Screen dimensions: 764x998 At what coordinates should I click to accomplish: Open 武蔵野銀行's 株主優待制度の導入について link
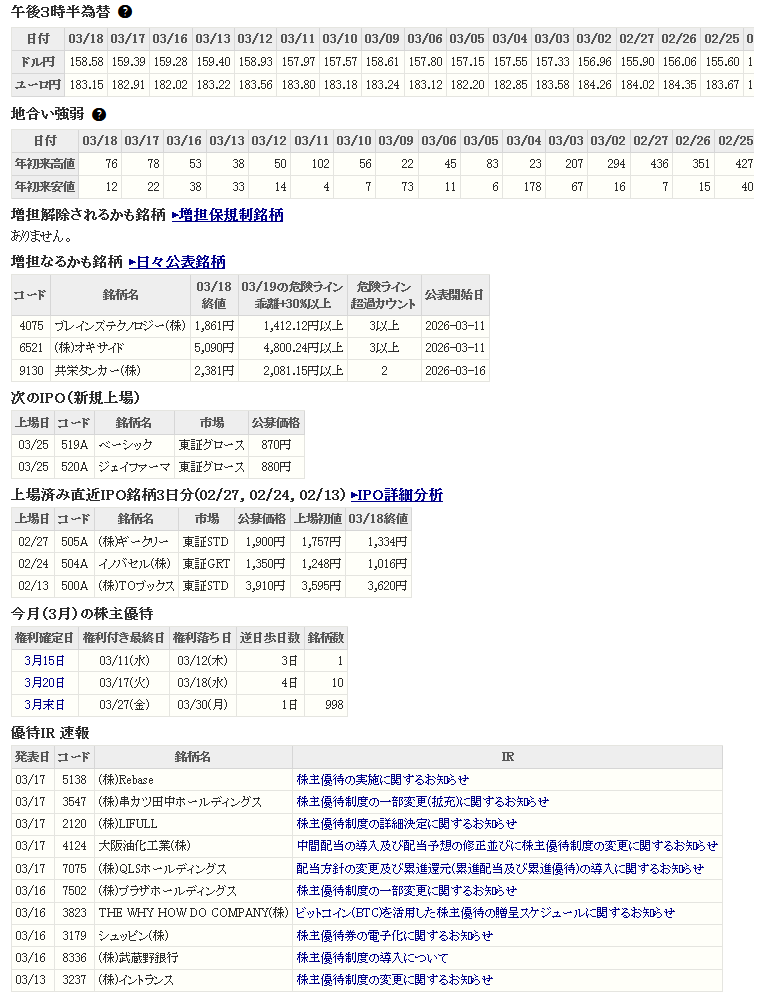pos(372,957)
